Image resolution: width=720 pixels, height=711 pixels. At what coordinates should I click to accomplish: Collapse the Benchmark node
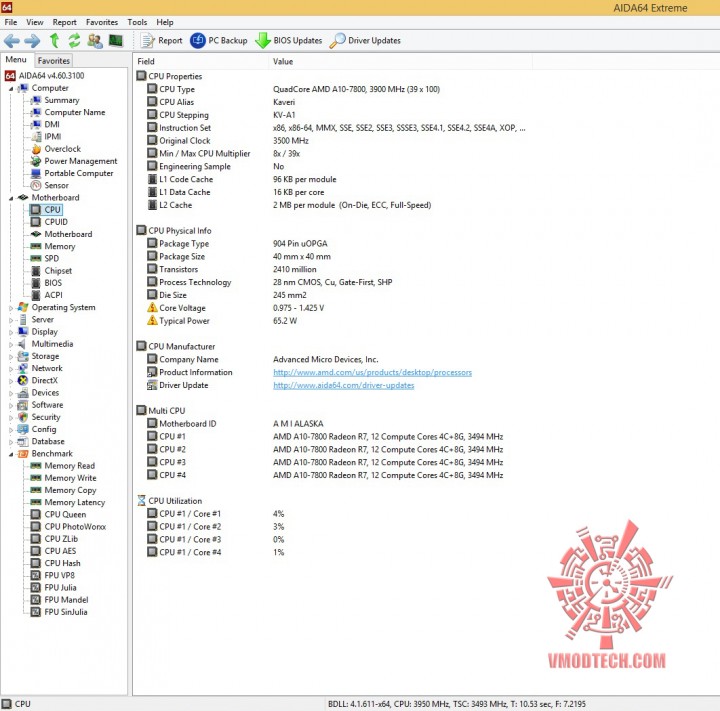point(11,454)
